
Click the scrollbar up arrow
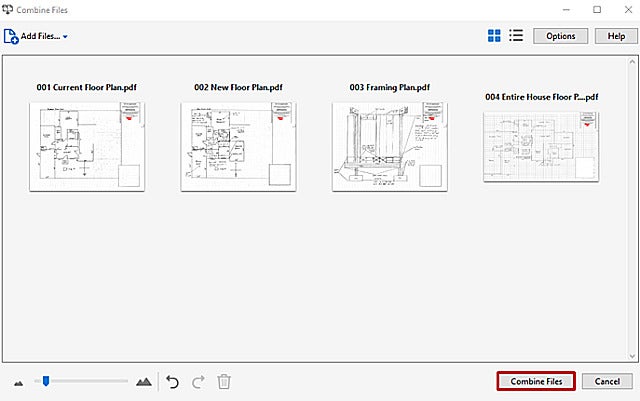pyautogui.click(x=632, y=62)
